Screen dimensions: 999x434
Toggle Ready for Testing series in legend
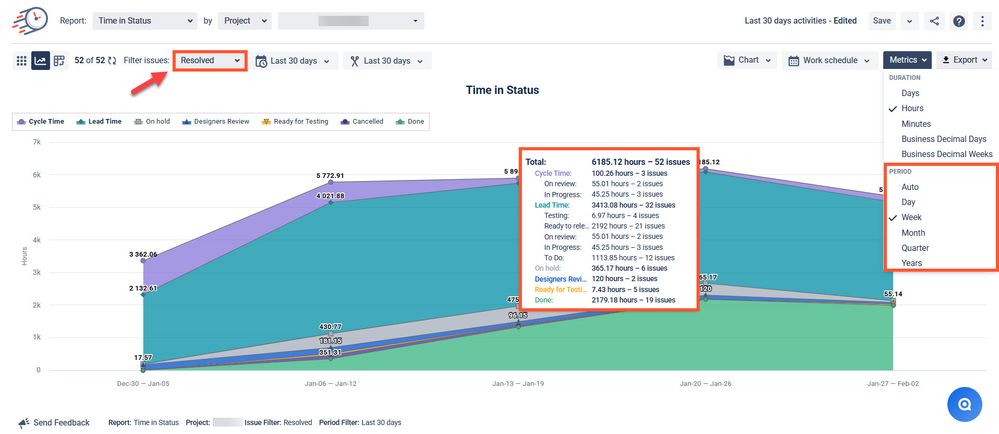(x=295, y=121)
